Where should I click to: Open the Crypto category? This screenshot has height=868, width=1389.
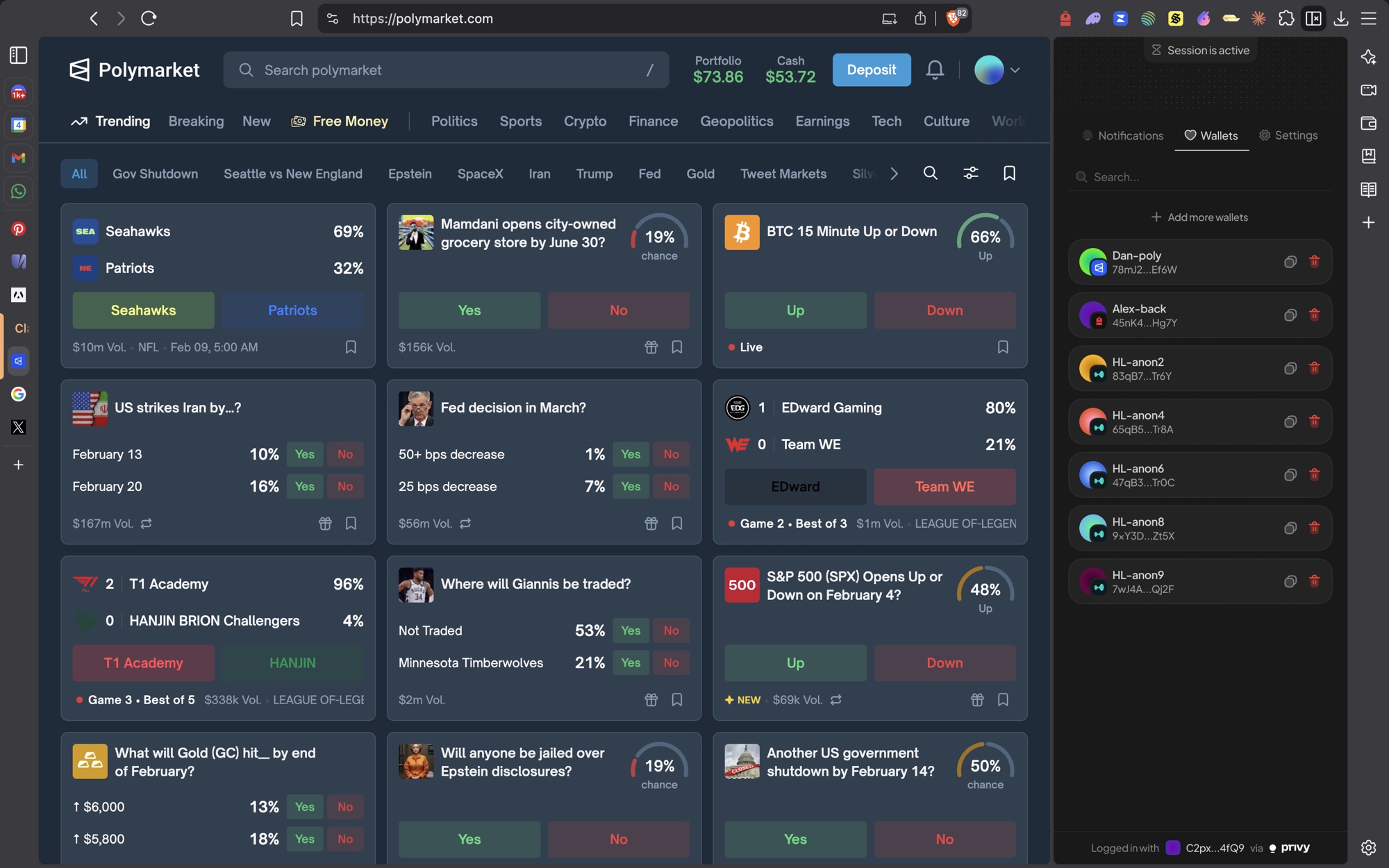click(585, 121)
